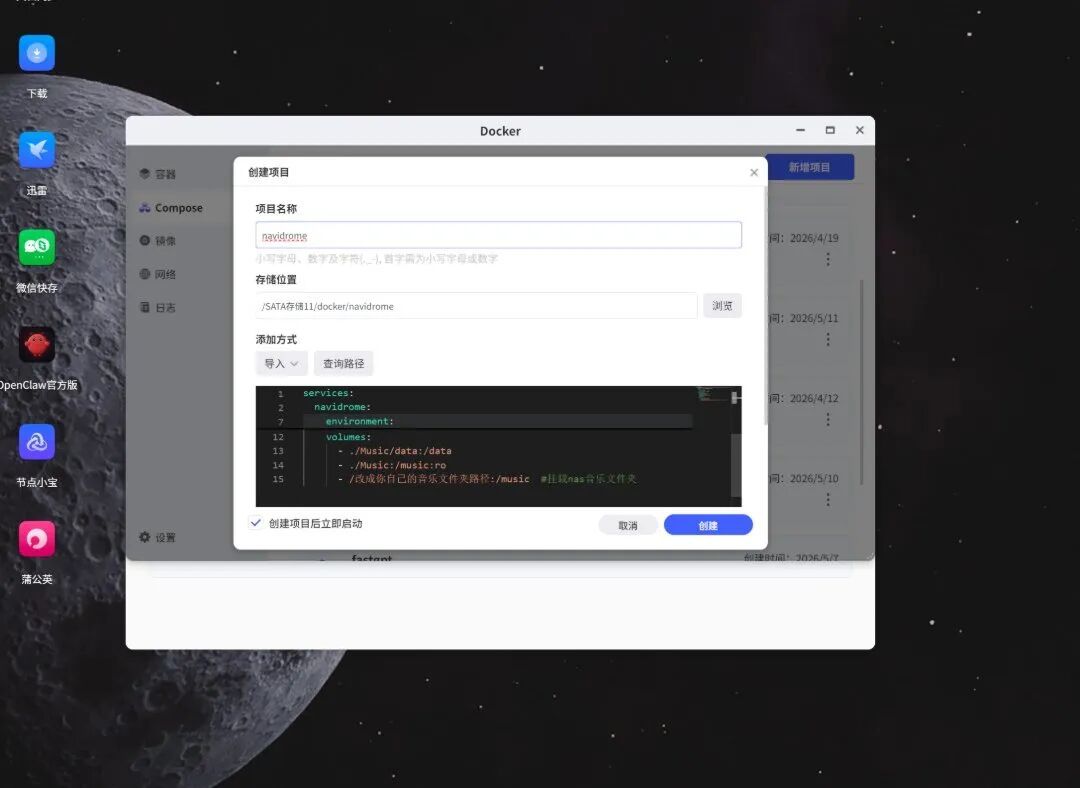Close the 创建项目 dialog with the X
This screenshot has width=1080, height=788.
point(754,172)
